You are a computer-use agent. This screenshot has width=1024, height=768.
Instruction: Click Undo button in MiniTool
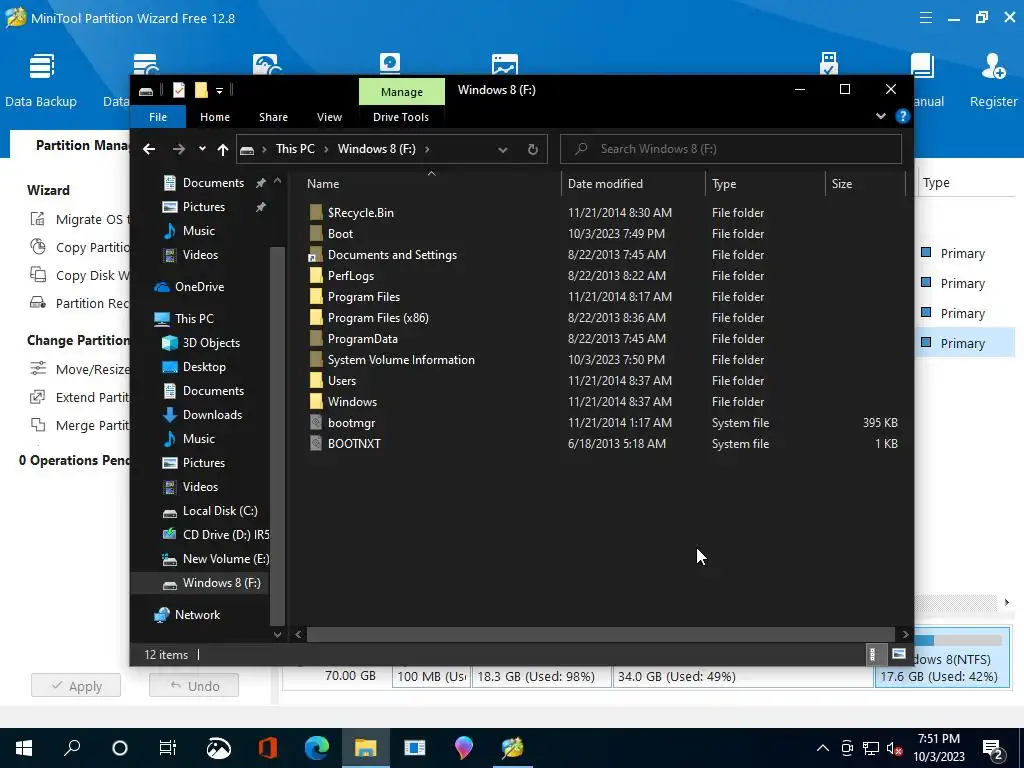pyautogui.click(x=194, y=686)
